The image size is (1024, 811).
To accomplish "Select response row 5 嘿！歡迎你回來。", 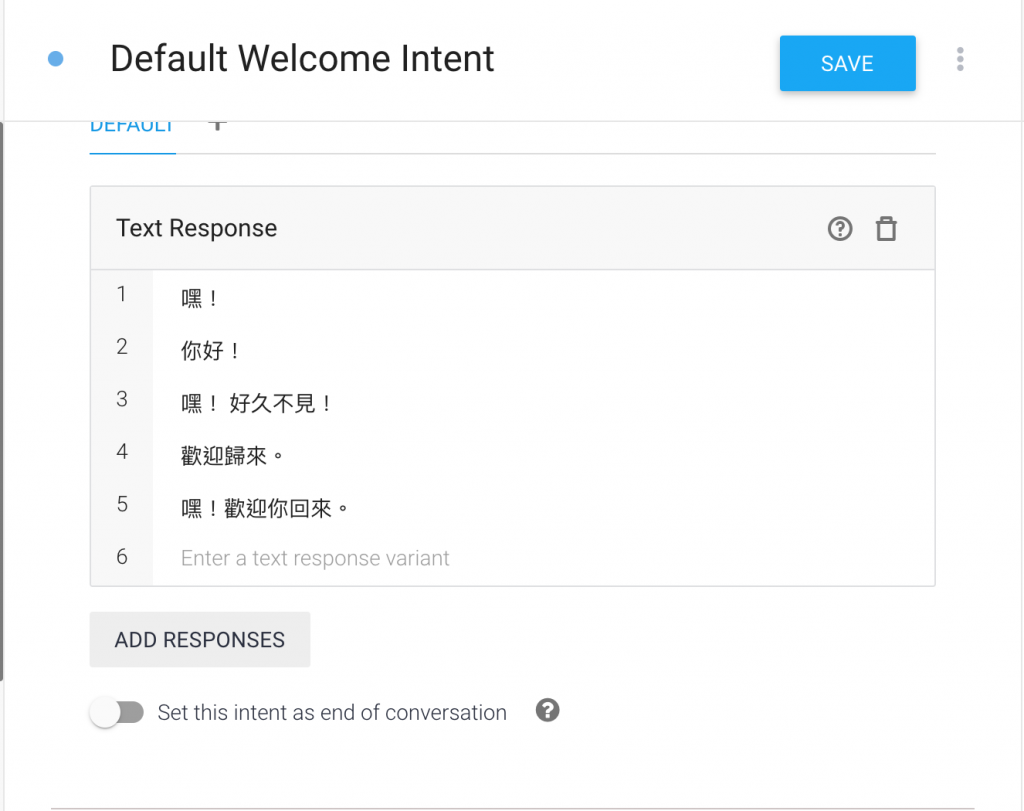I will (x=265, y=509).
